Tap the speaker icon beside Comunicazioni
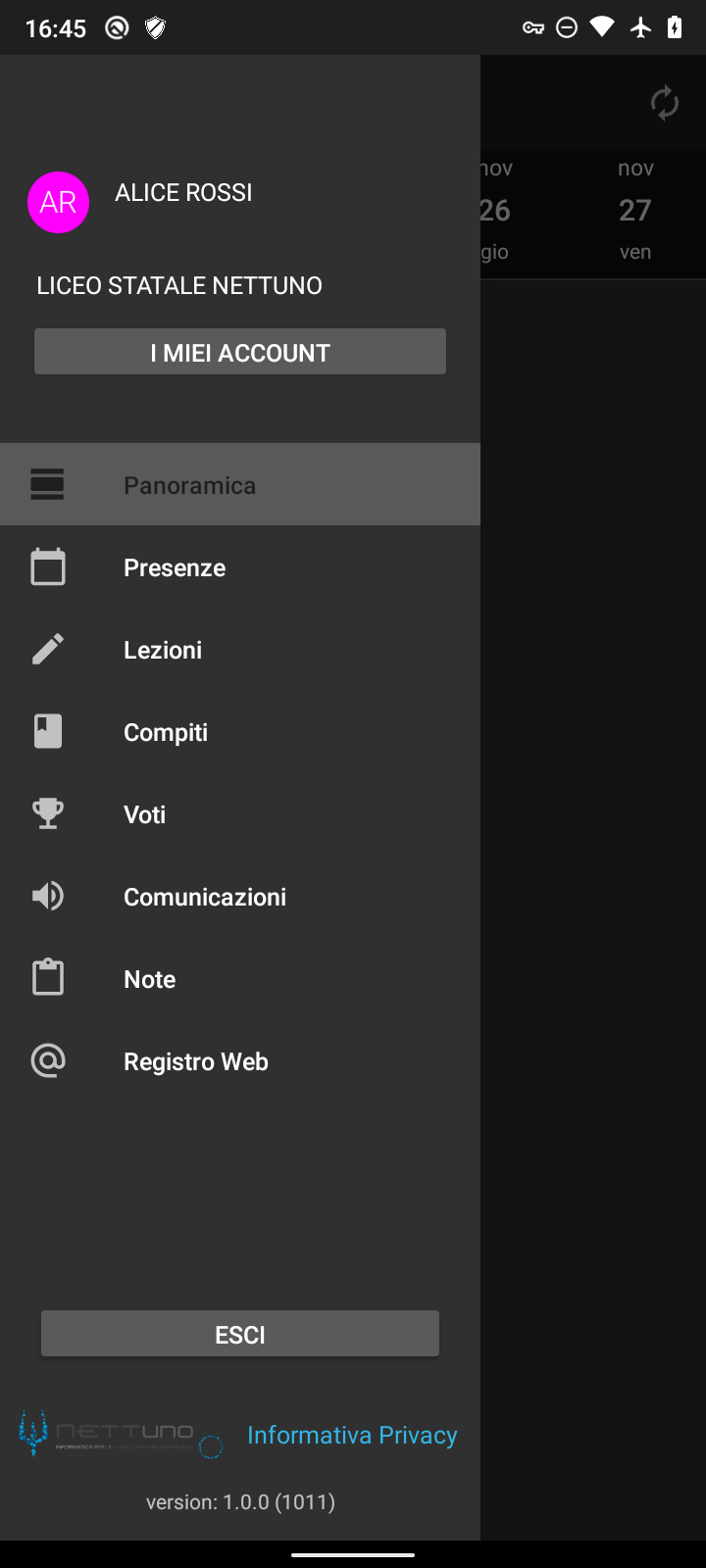The width and height of the screenshot is (706, 1568). point(48,896)
